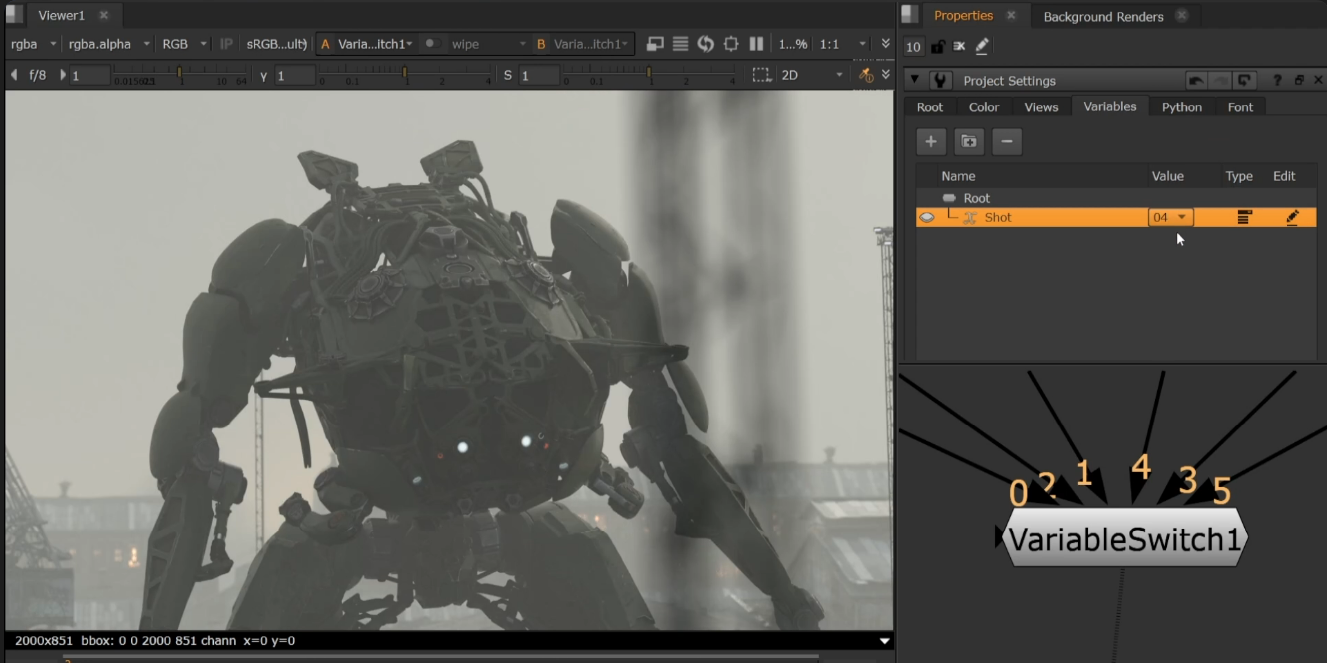Toggle the properties panel lock icon
1327x663 pixels.
[x=937, y=47]
